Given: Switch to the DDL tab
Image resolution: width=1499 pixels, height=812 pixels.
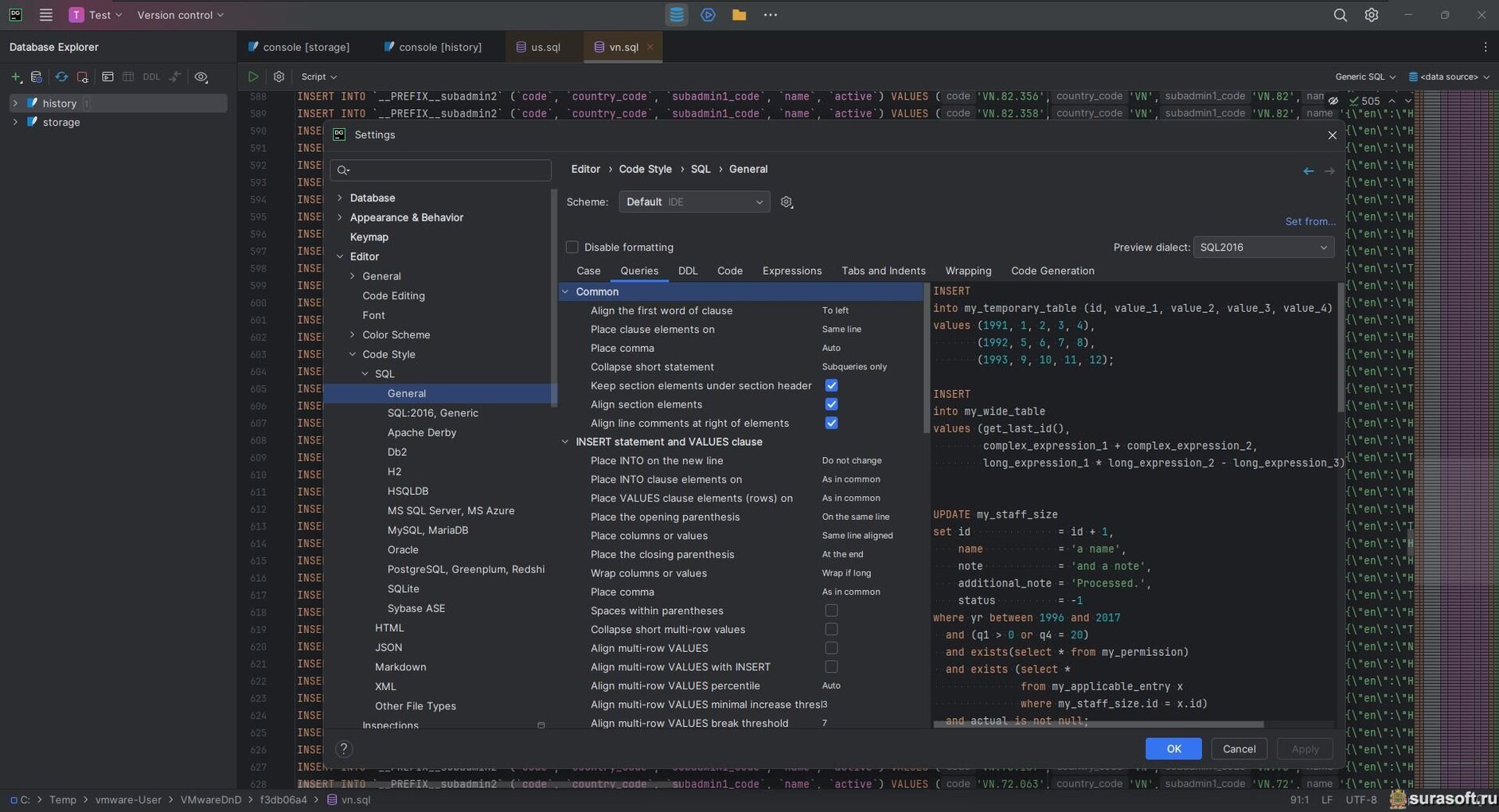Looking at the screenshot, I should tap(688, 271).
